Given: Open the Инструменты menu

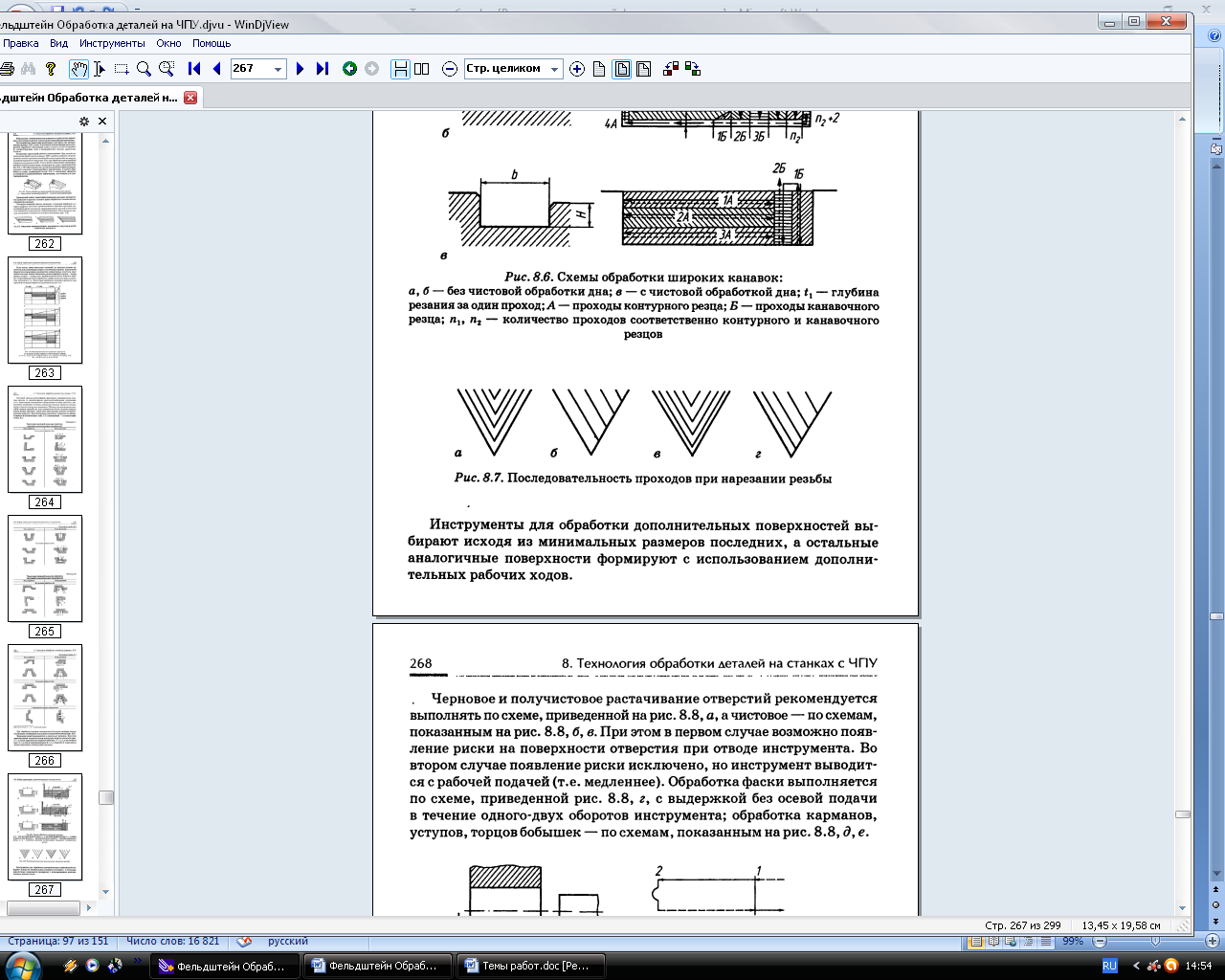Looking at the screenshot, I should (112, 43).
